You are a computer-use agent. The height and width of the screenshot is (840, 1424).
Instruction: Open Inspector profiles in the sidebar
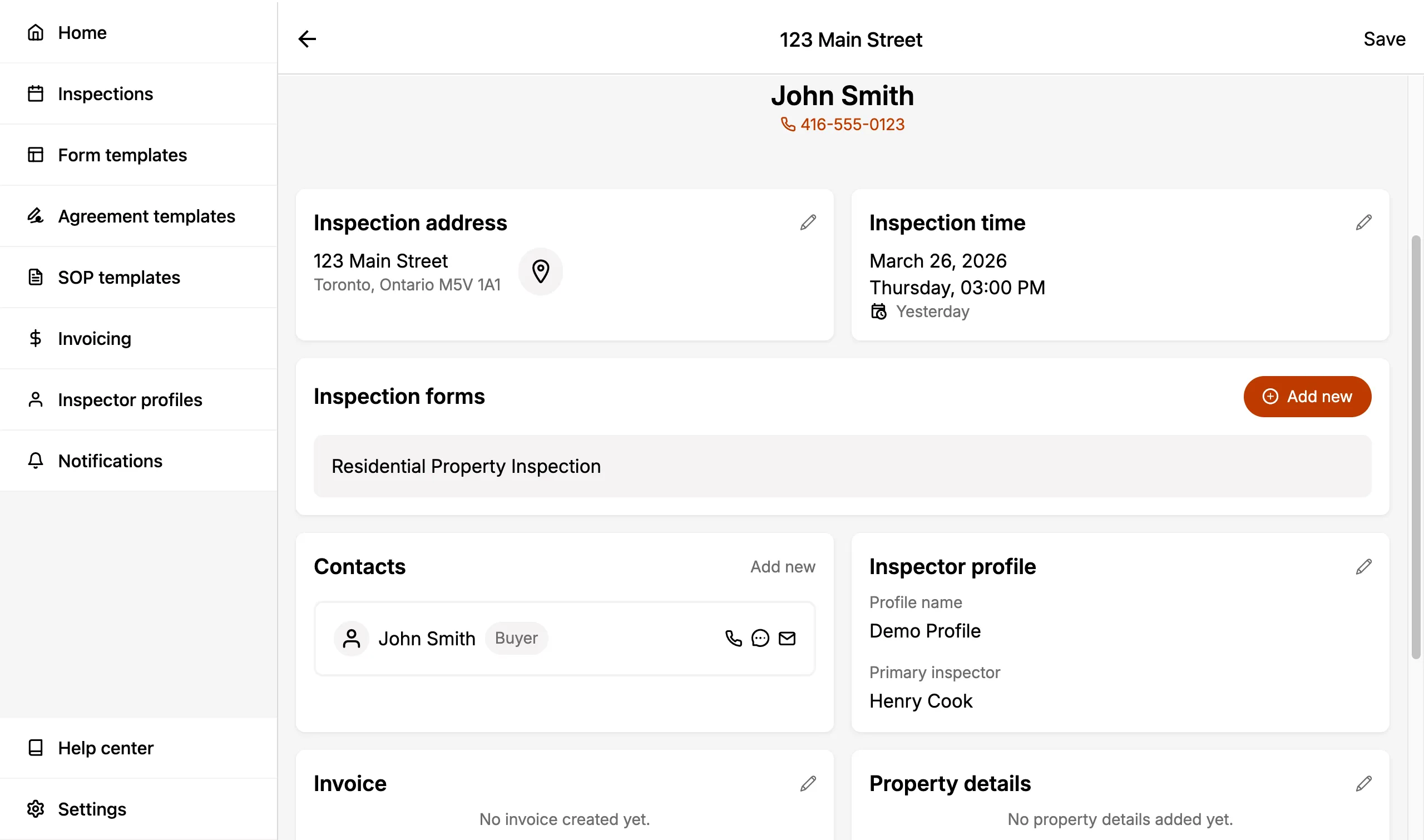139,399
